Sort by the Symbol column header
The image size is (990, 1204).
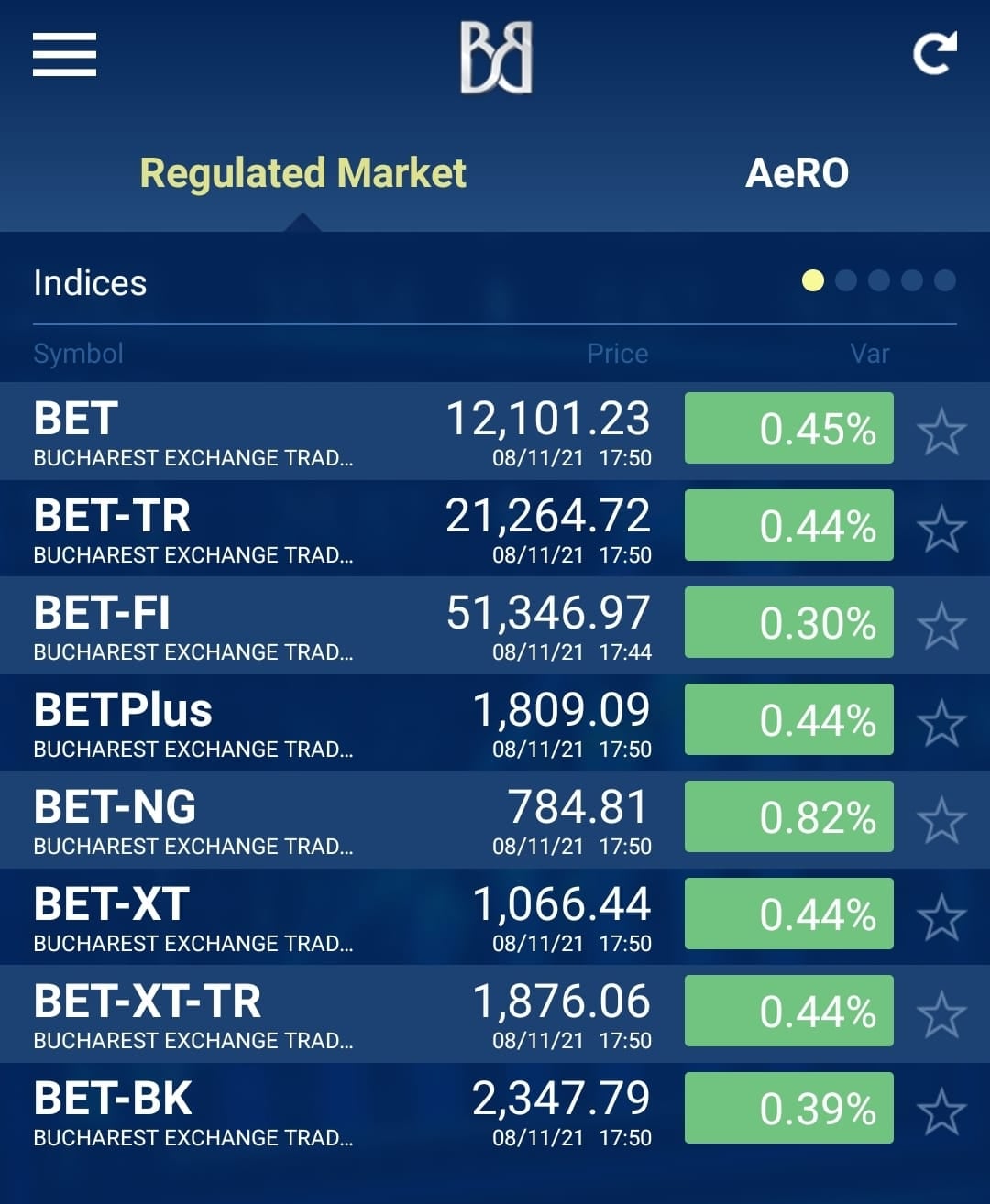tap(78, 354)
